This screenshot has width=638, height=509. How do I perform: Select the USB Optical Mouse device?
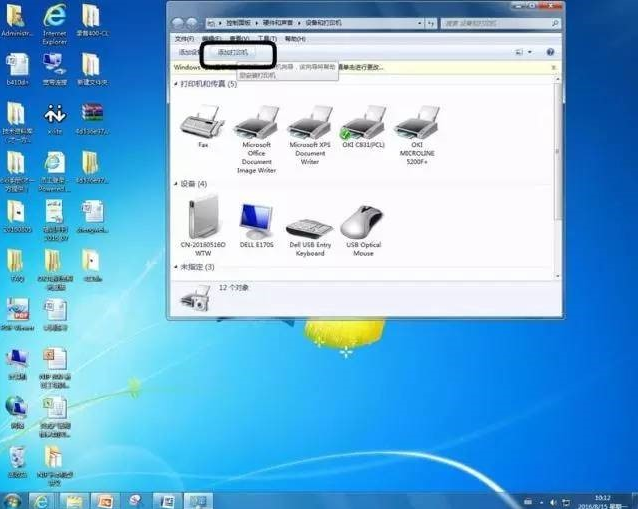[363, 222]
